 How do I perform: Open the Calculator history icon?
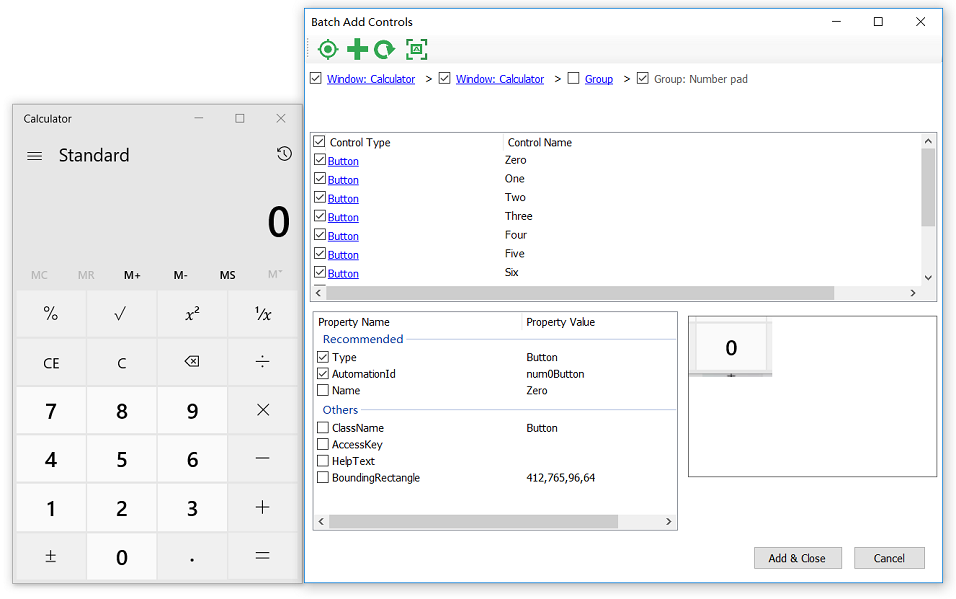284,154
